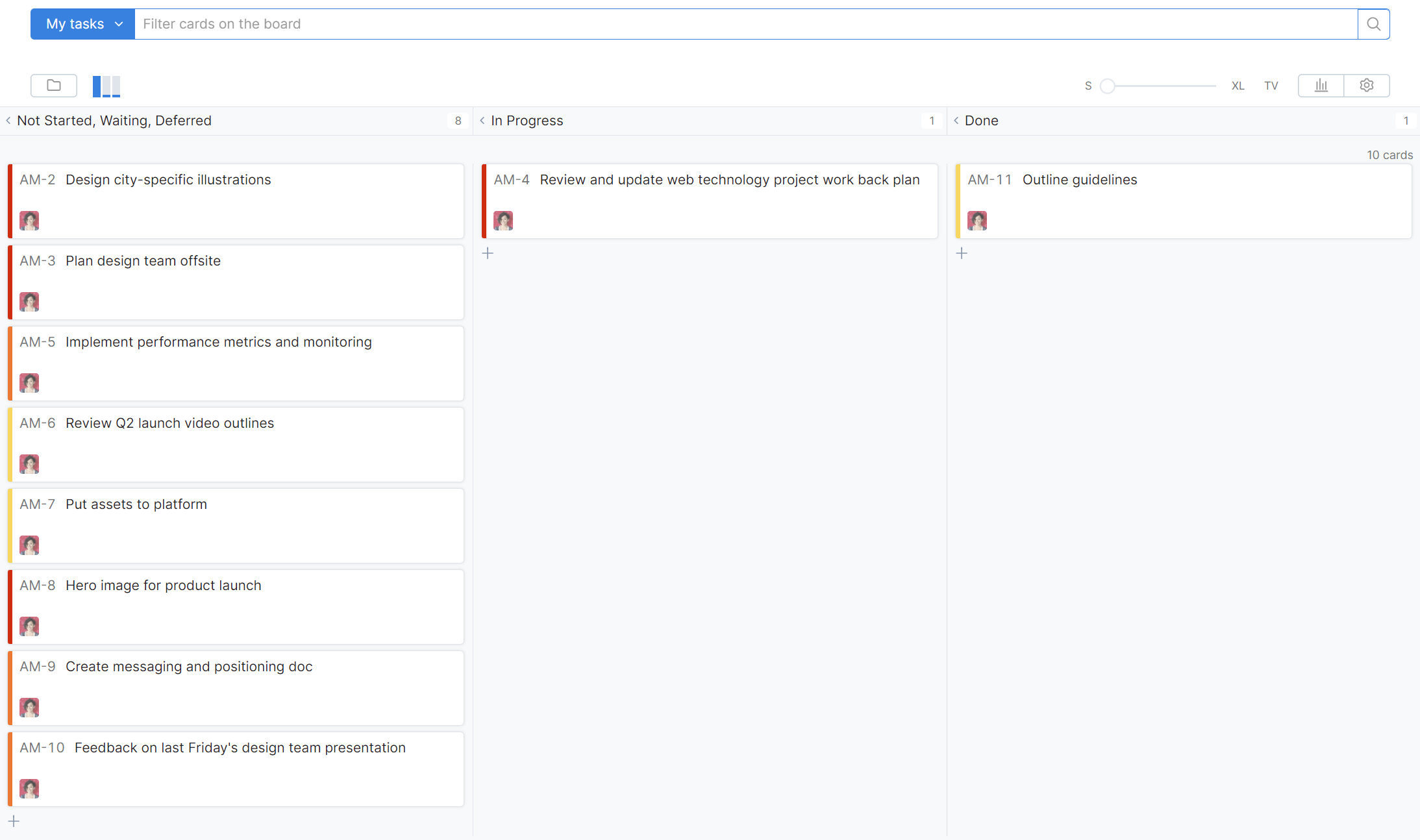The width and height of the screenshot is (1420, 840).
Task: Open card AM-4 Review and update plan
Action: pos(729,180)
